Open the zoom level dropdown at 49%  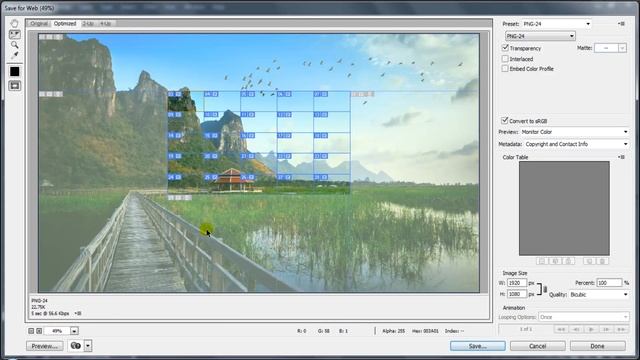(x=74, y=331)
